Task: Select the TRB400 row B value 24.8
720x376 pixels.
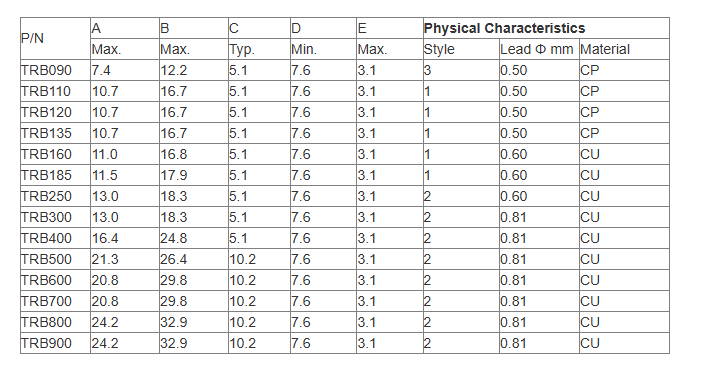Action: [x=193, y=238]
